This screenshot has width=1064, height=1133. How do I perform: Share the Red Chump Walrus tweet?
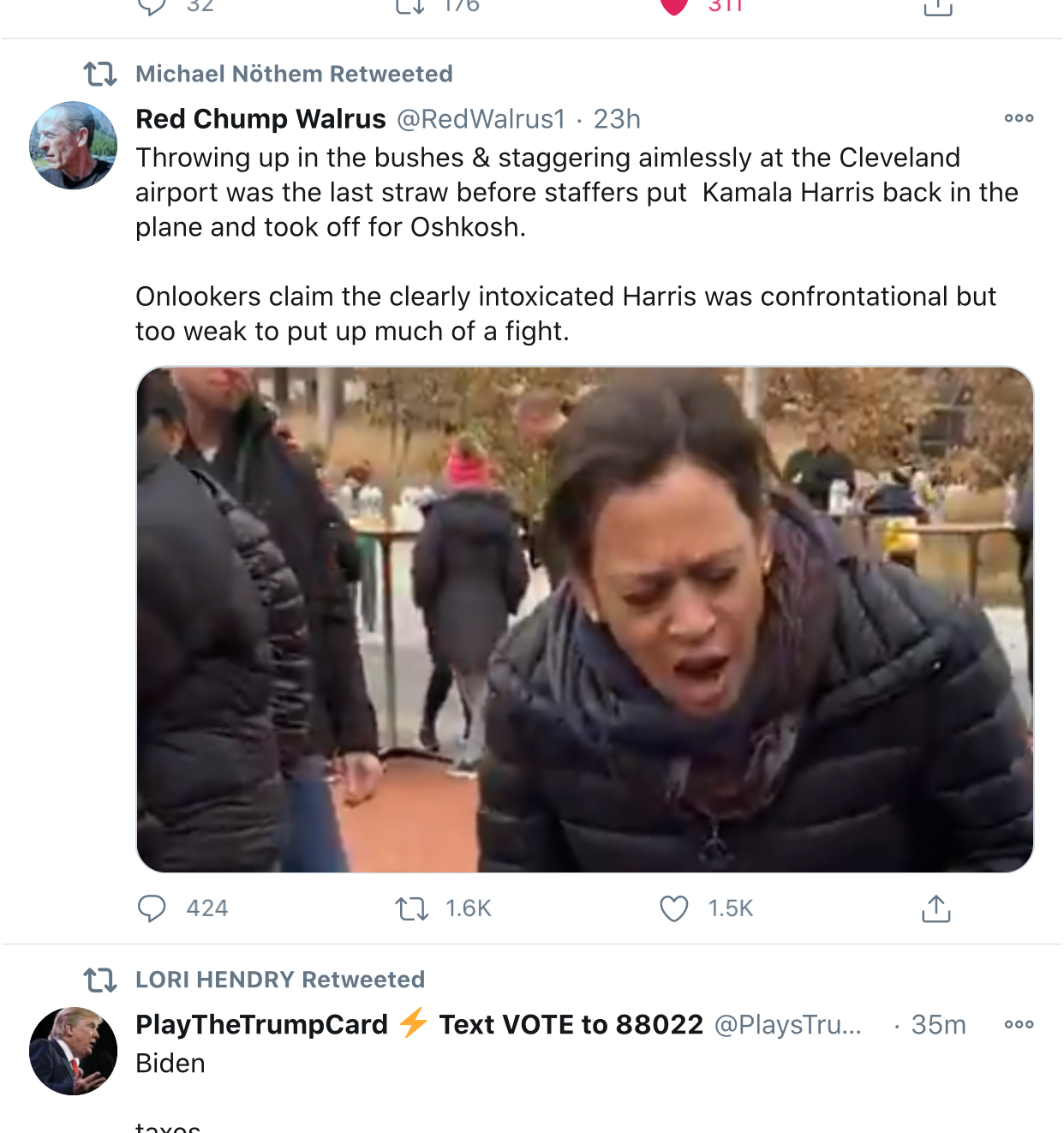tap(936, 908)
